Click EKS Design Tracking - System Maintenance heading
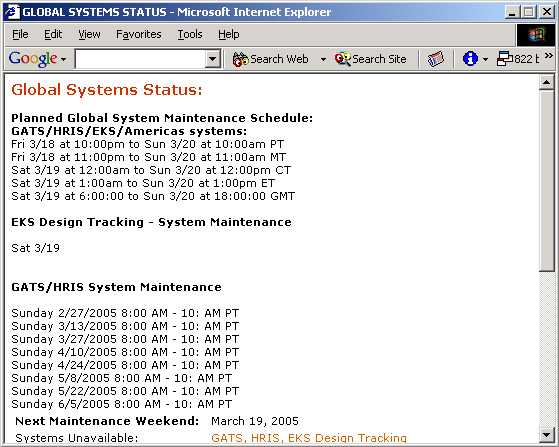 click(x=152, y=222)
